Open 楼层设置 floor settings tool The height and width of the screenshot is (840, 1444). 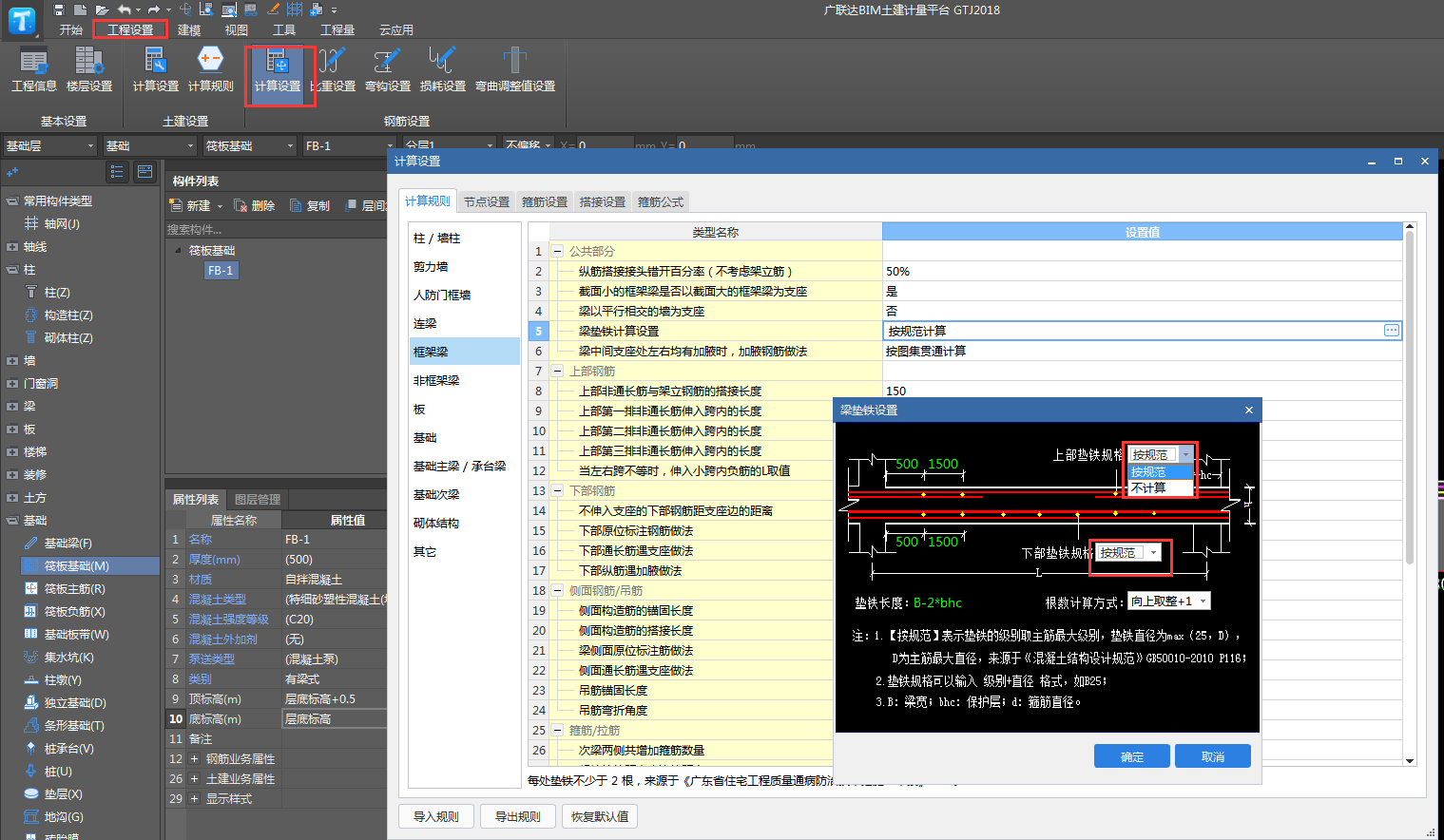tap(89, 69)
